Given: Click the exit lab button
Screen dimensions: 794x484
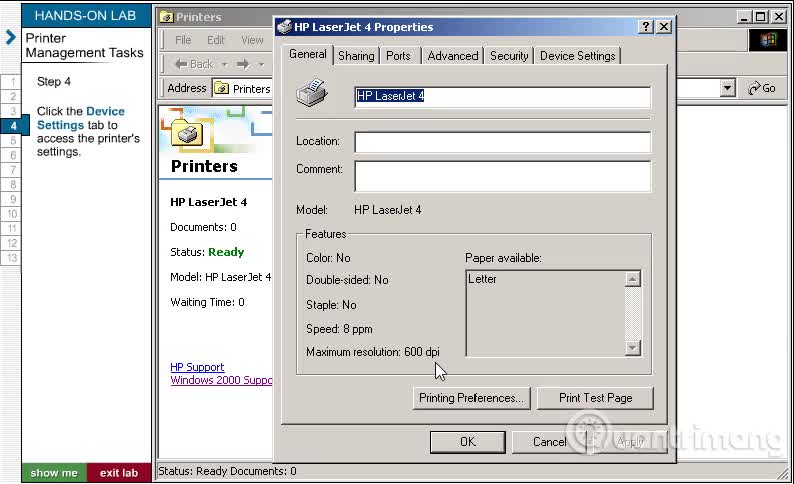Looking at the screenshot, I should point(119,473).
